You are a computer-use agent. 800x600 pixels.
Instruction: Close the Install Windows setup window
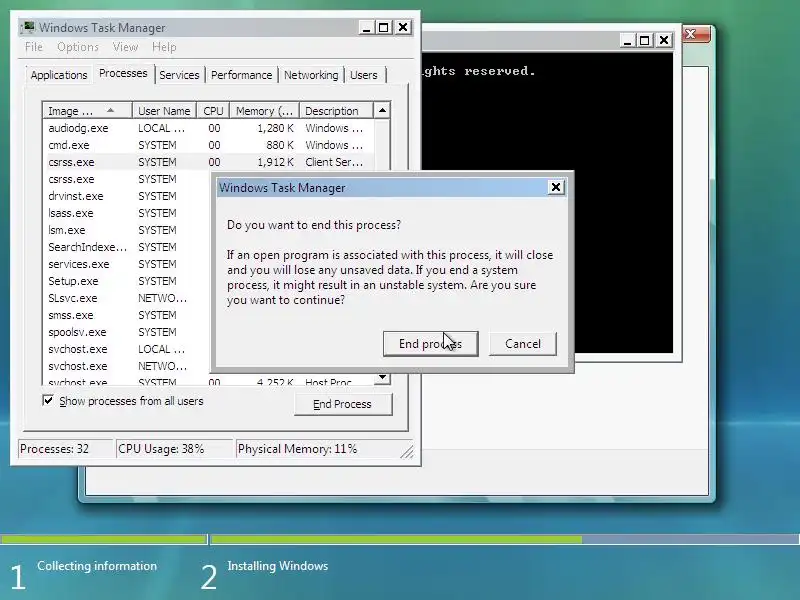point(696,34)
